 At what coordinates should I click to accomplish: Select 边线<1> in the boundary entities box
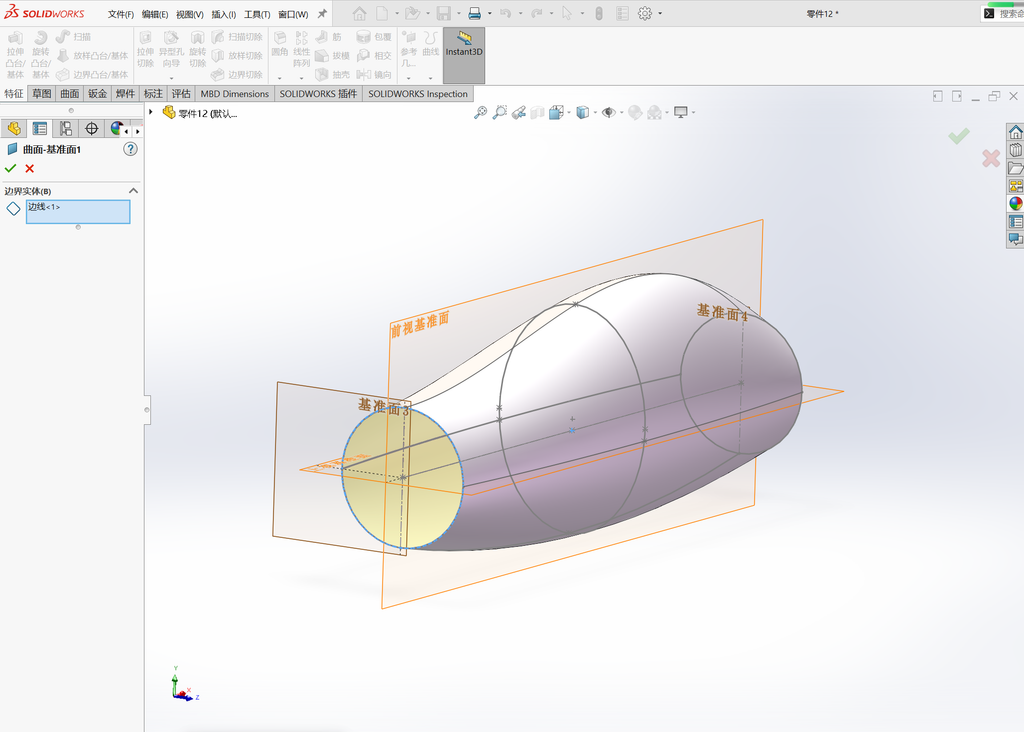click(44, 207)
